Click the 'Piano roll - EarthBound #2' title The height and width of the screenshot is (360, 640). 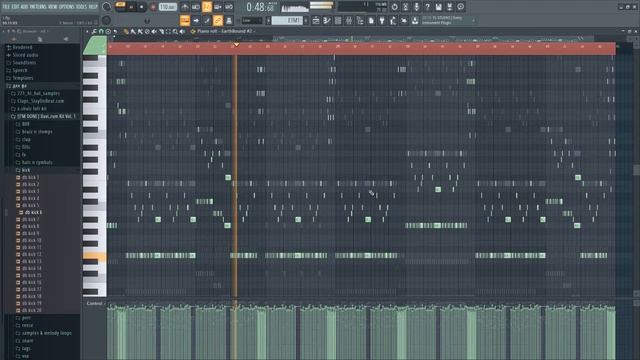(224, 31)
